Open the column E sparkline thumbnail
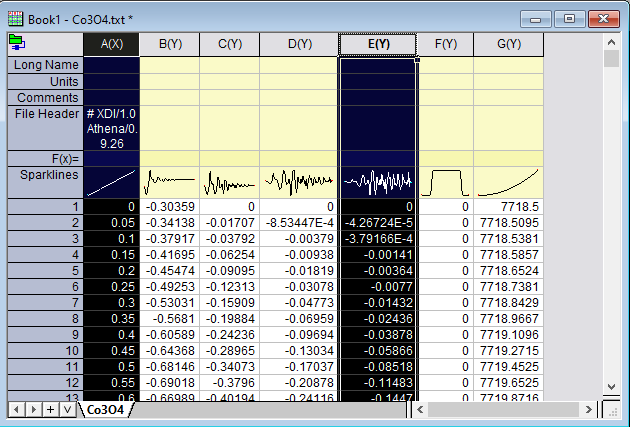This screenshot has width=630, height=427. (x=378, y=183)
